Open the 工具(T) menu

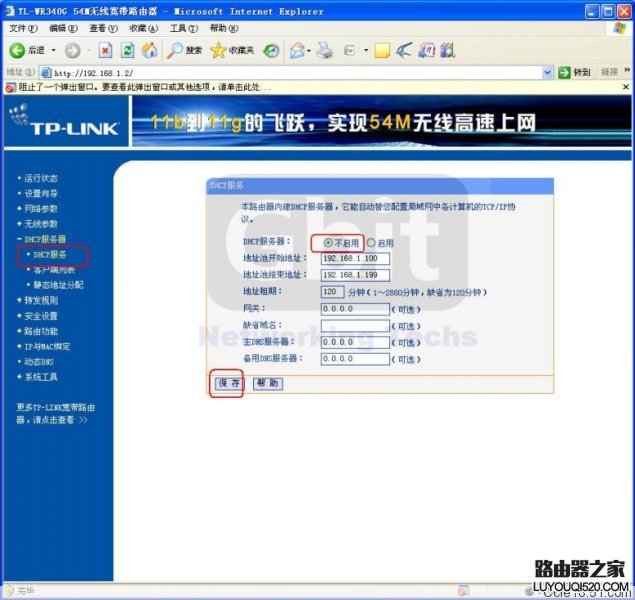pos(183,28)
